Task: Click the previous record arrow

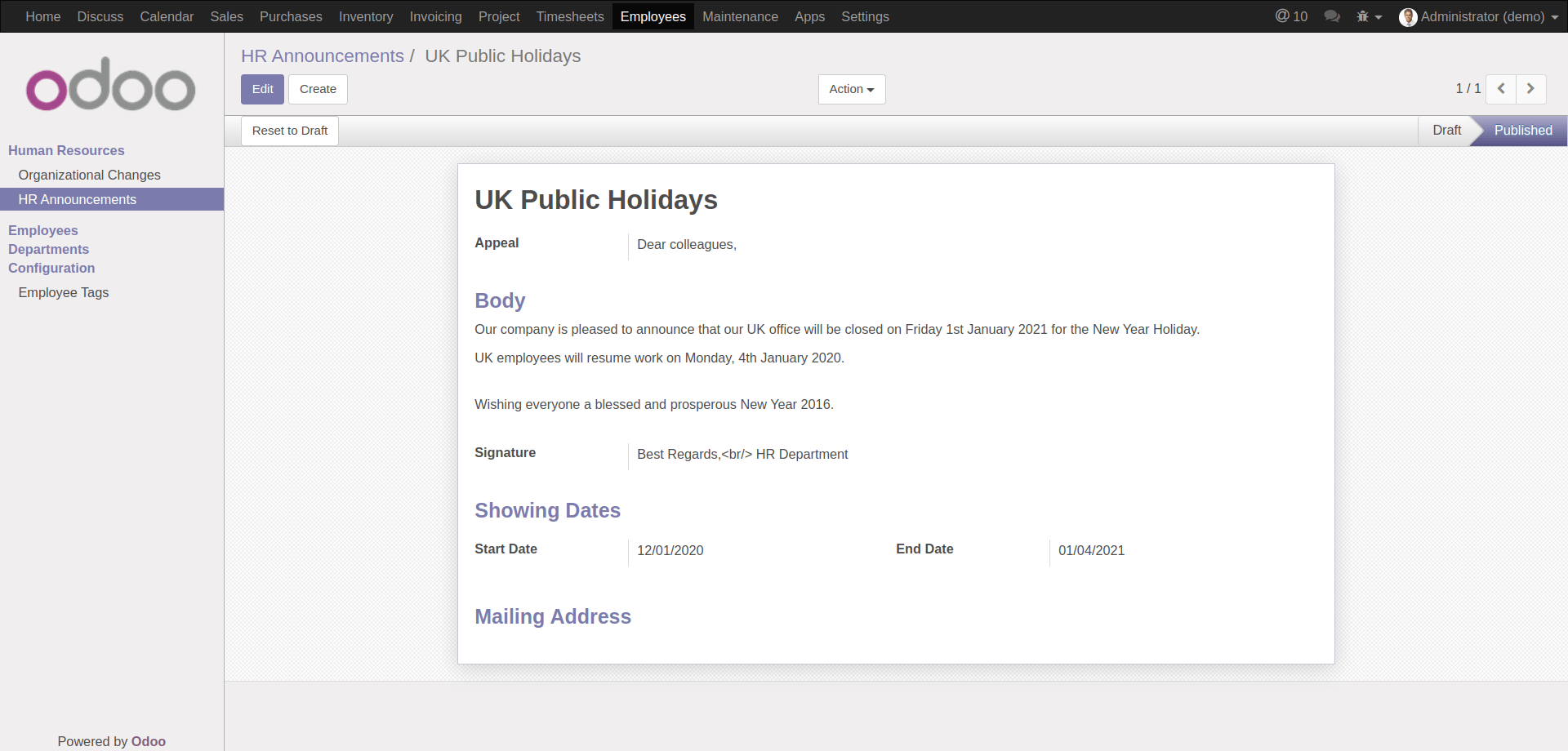Action: [1501, 89]
